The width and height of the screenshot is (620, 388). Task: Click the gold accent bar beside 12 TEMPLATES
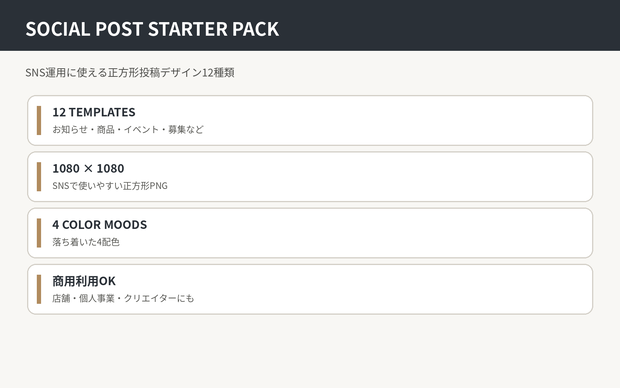pyautogui.click(x=39, y=120)
